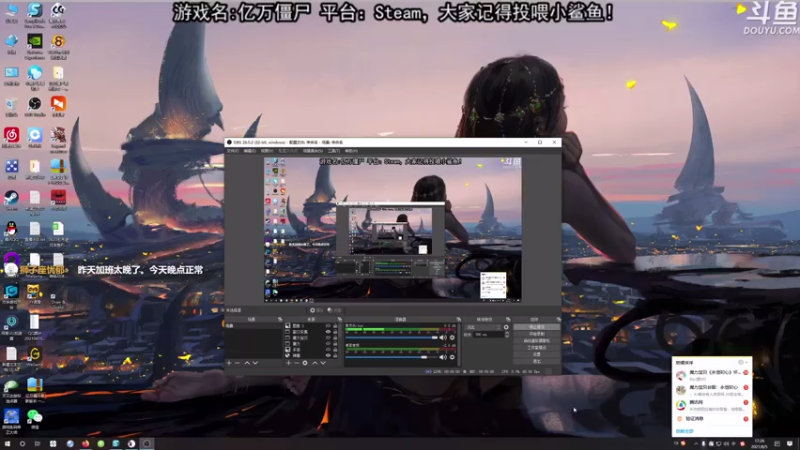Viewport: 800px width, 450px height.
Task: Launch OBS Studio from the desktop icon
Action: click(35, 107)
